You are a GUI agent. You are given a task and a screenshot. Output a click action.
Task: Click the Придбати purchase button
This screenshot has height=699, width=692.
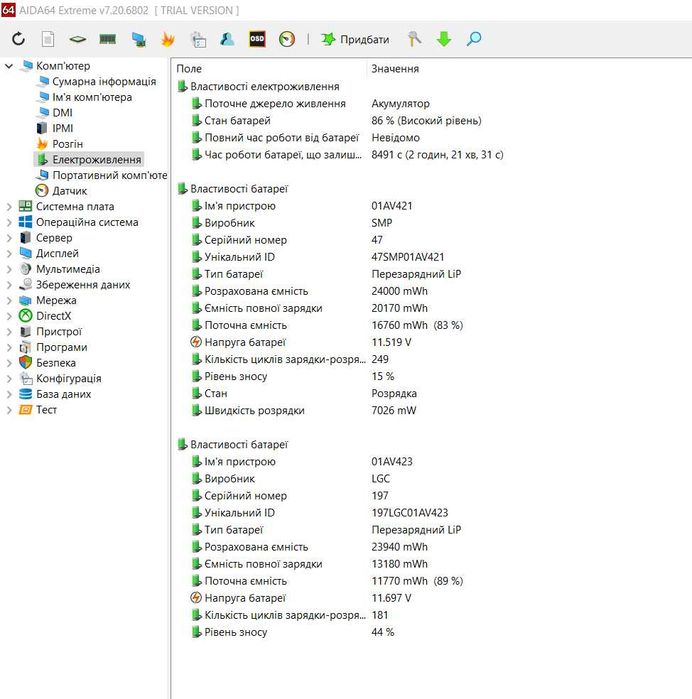coord(355,39)
